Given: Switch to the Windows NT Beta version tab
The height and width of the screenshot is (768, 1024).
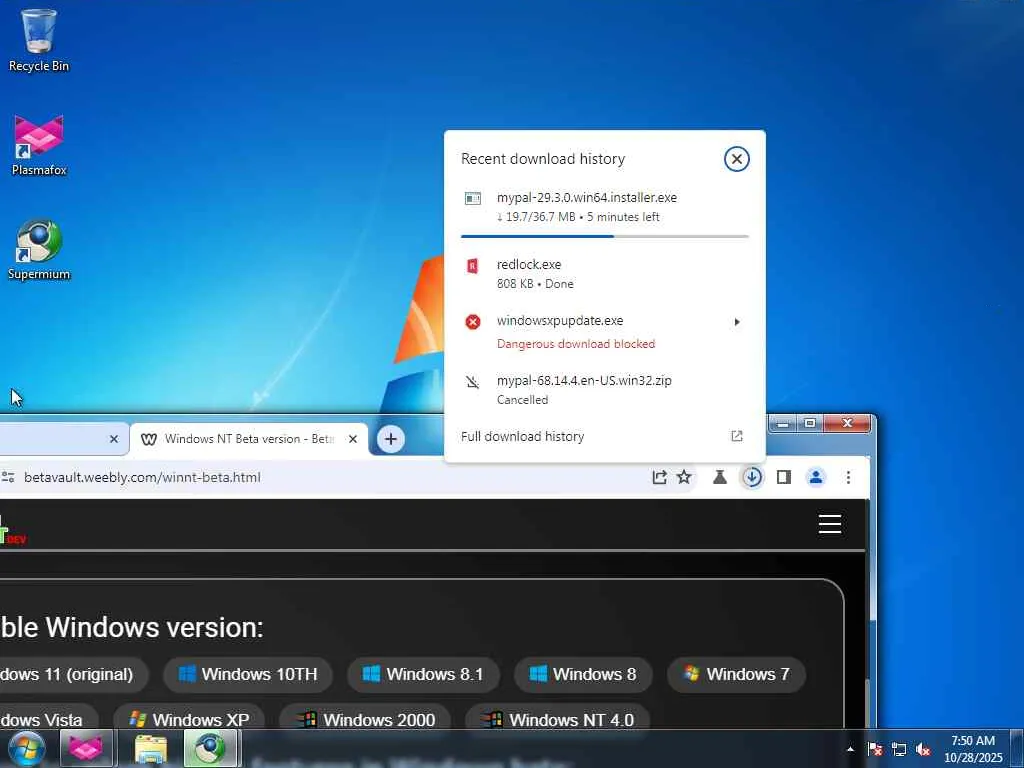Looking at the screenshot, I should point(249,439).
